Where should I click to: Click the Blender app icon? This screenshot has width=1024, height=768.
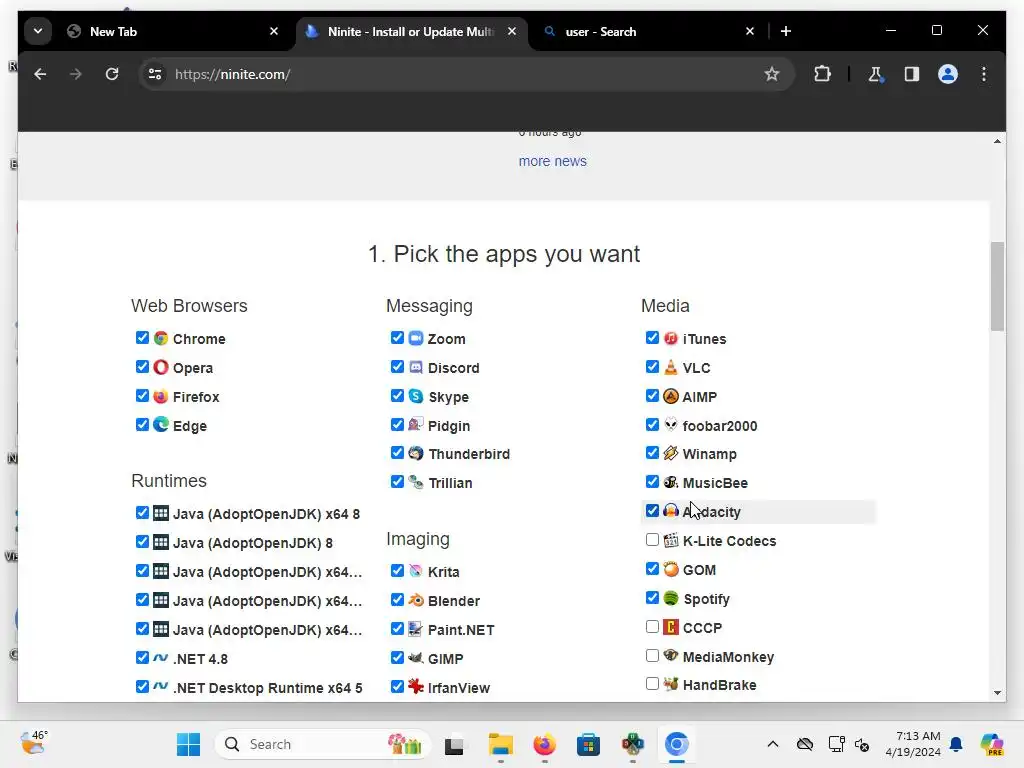[416, 600]
